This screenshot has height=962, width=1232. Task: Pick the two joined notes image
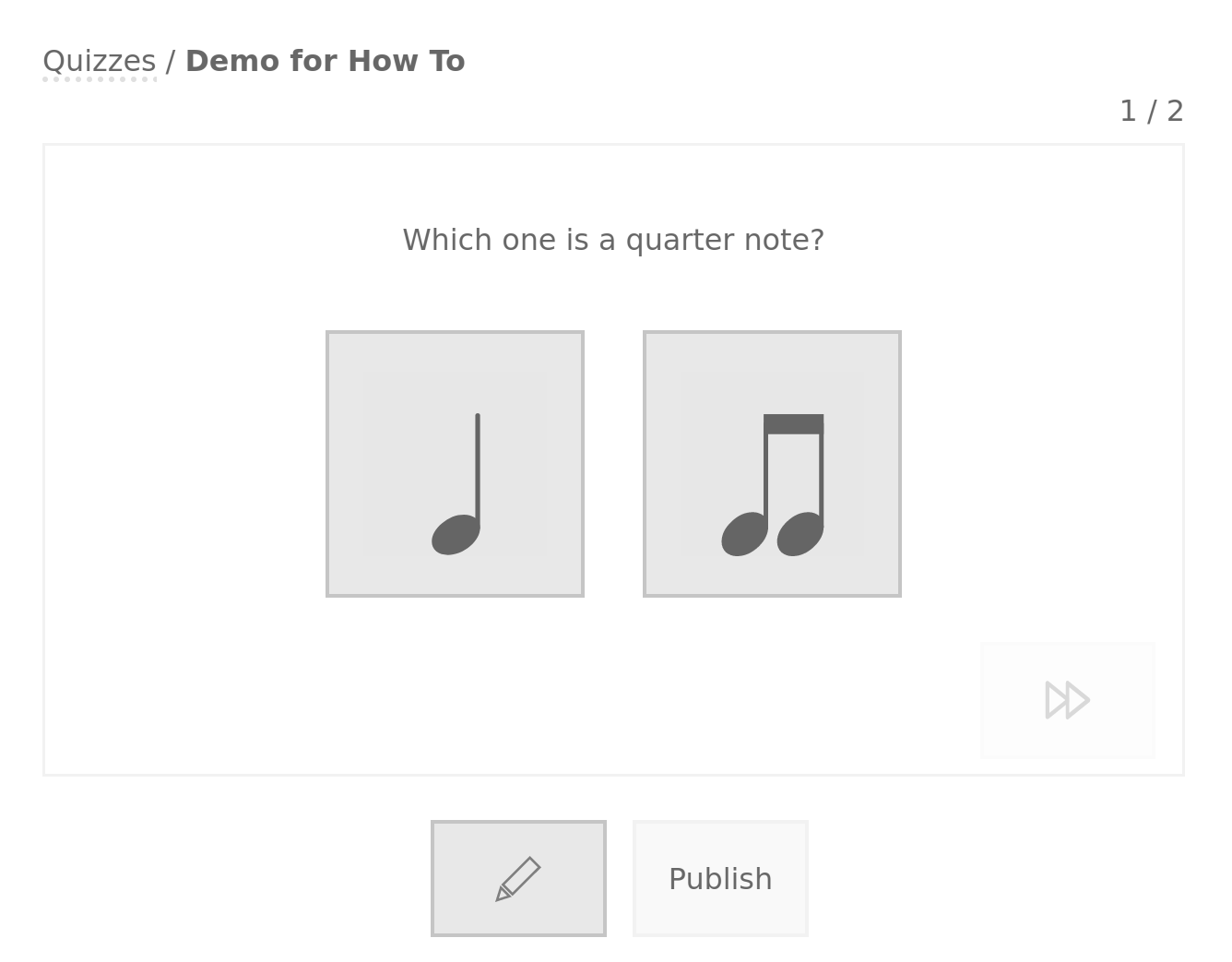(772, 464)
